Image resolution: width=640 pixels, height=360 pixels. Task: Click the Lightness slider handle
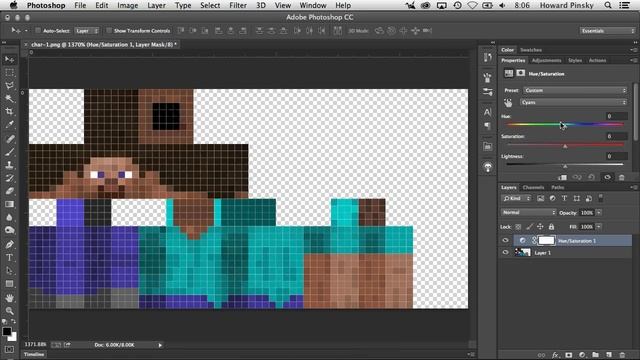[565, 166]
